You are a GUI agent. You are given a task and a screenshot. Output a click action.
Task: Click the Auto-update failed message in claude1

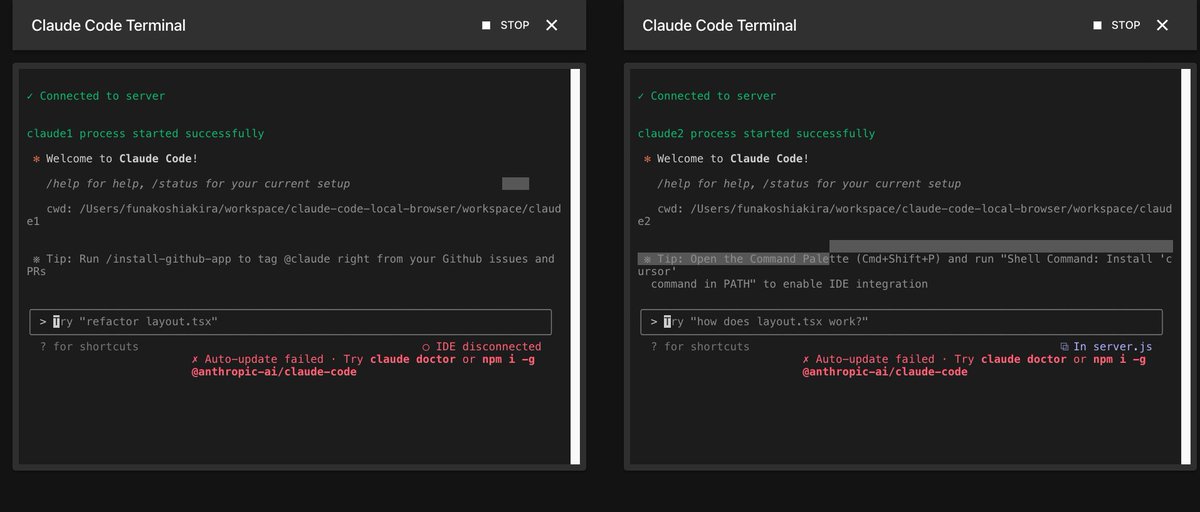(x=363, y=365)
